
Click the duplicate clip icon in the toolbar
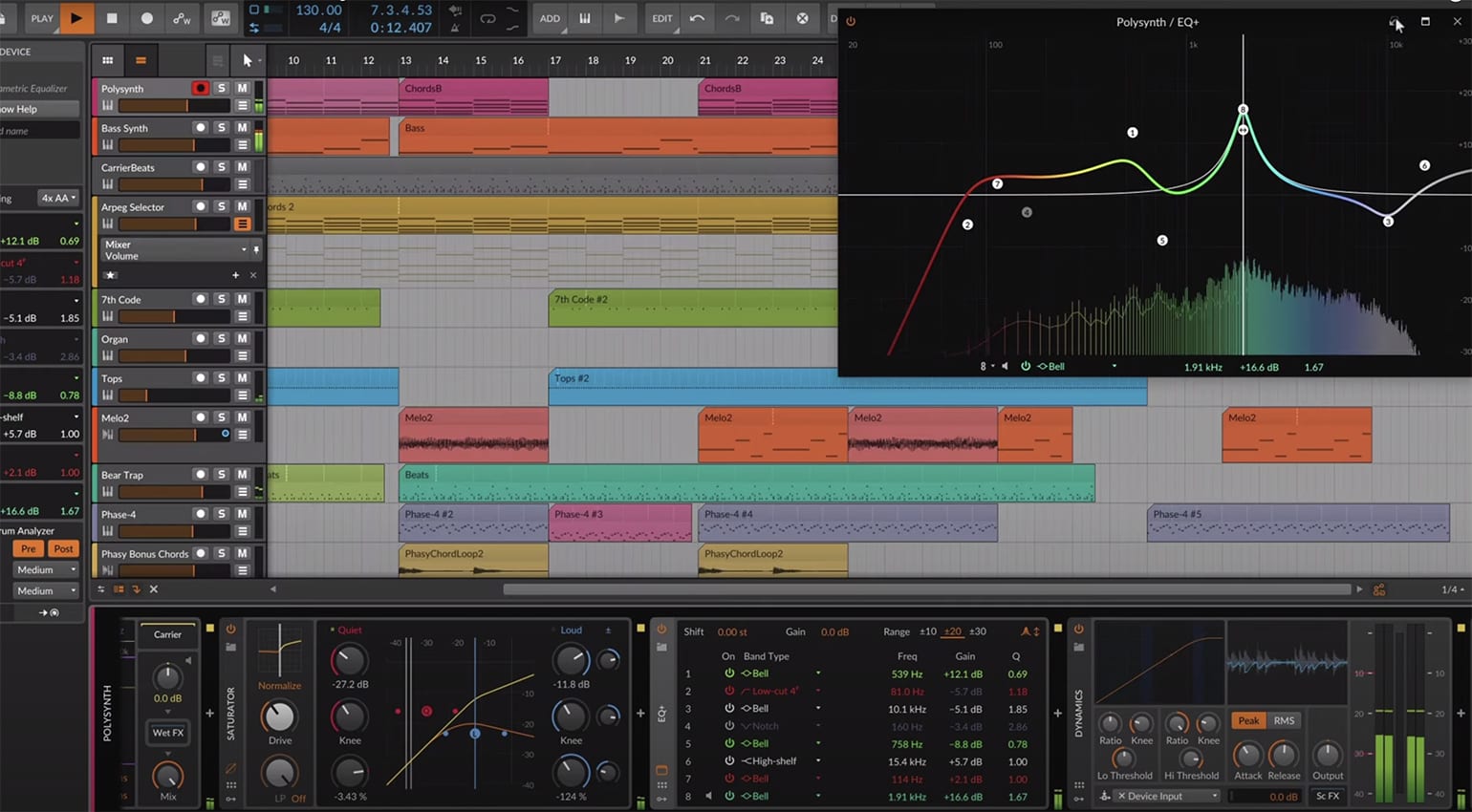tap(766, 18)
